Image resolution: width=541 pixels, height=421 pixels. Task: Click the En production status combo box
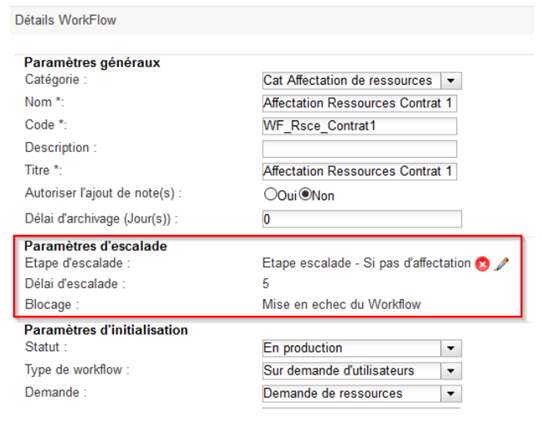coord(362,348)
